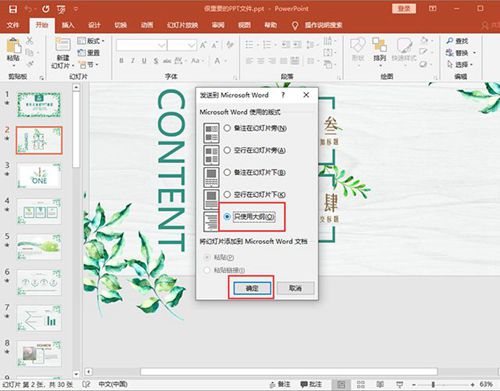The height and width of the screenshot is (391, 500).
Task: Select Blank lines below slides radio option
Action: pyautogui.click(x=227, y=194)
